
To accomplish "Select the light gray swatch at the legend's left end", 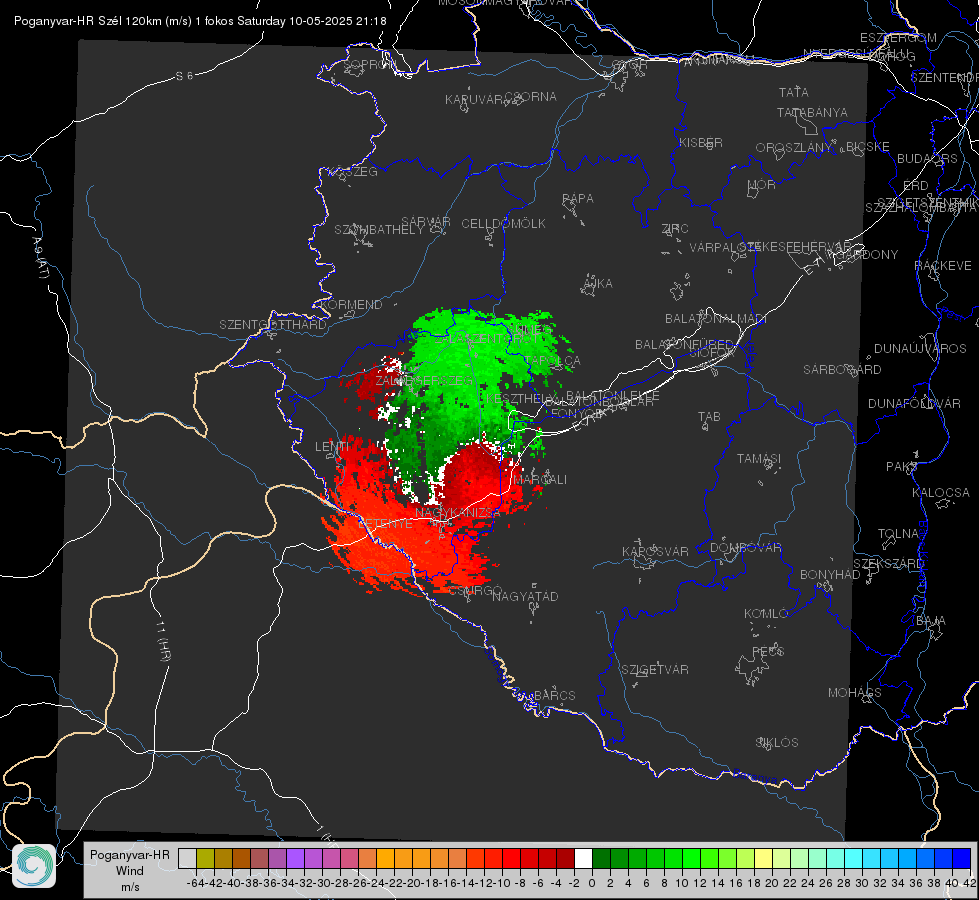I will pyautogui.click(x=187, y=859).
